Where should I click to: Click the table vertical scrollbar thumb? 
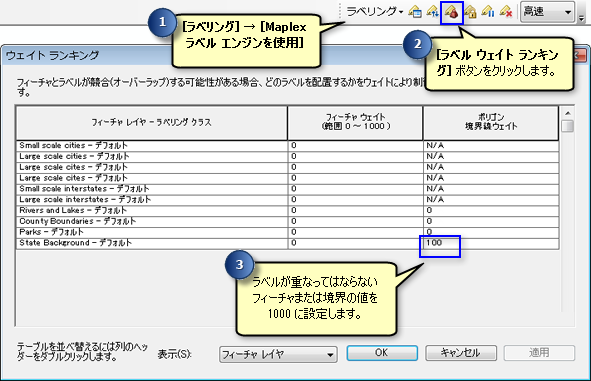tap(568, 126)
